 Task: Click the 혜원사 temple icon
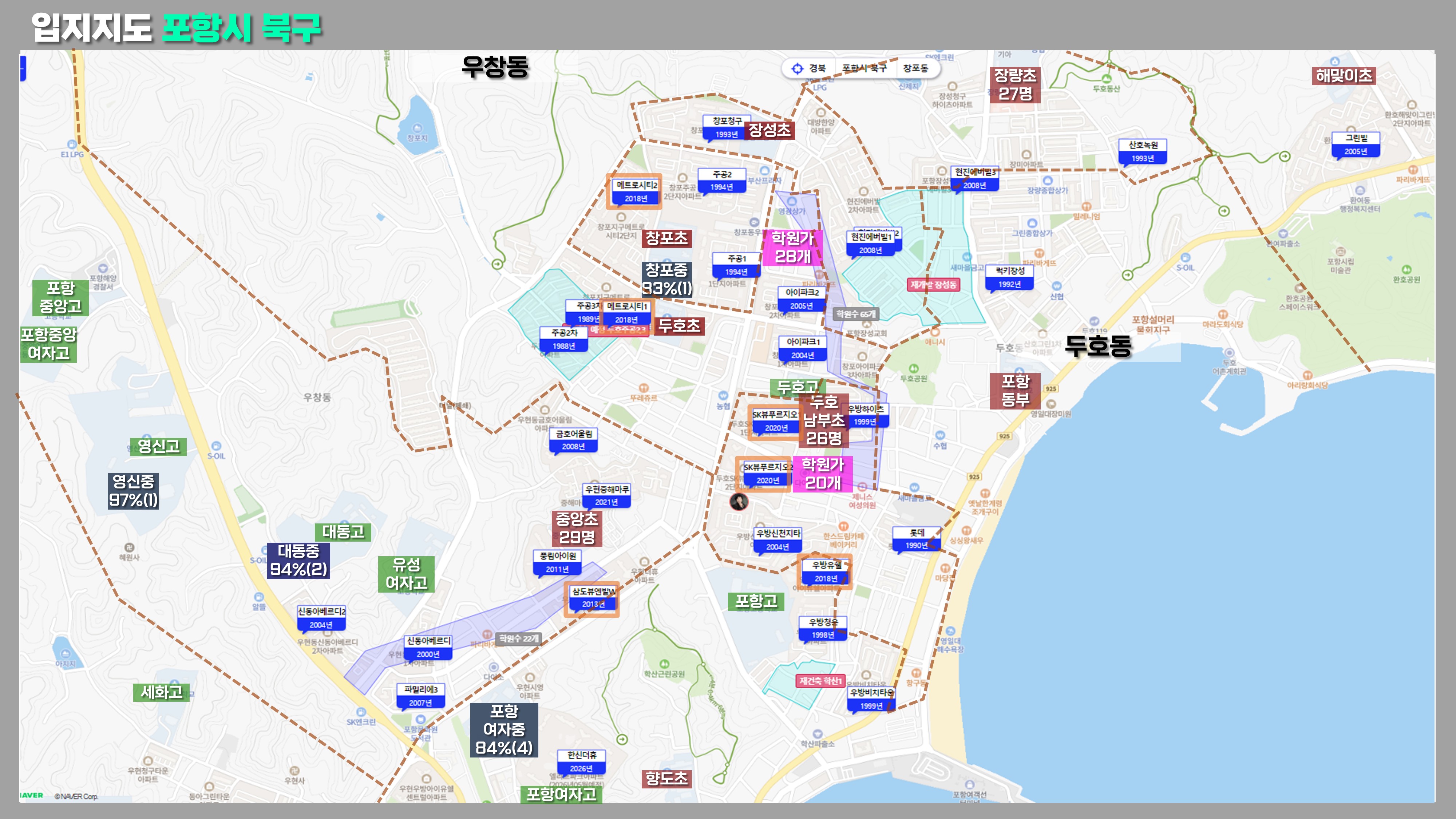(x=130, y=547)
